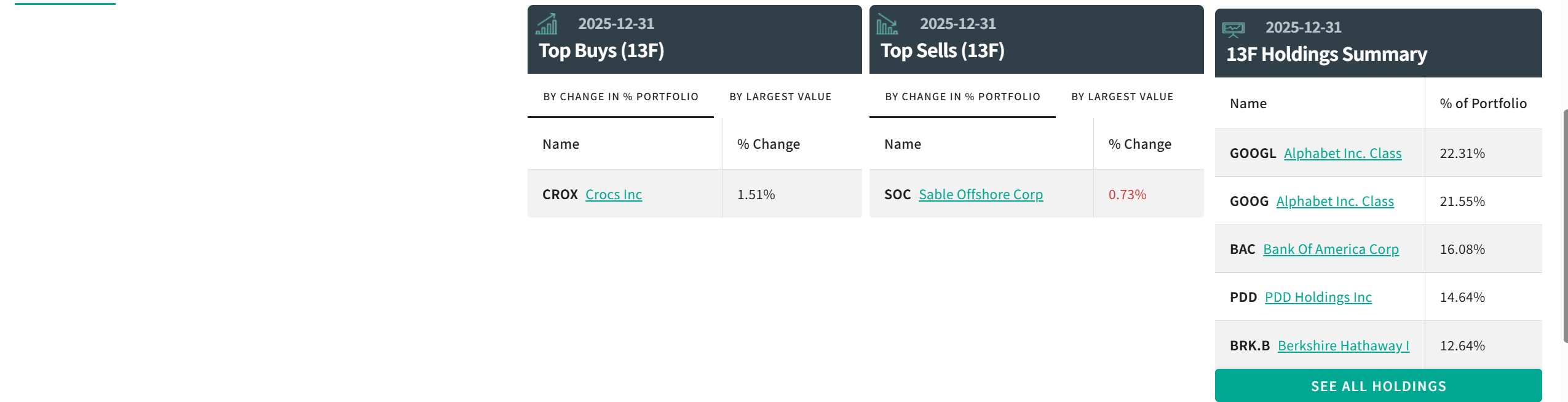Viewport: 1568px width, 402px height.
Task: Click the 13F Holdings Summary presentation icon
Action: tap(1233, 29)
